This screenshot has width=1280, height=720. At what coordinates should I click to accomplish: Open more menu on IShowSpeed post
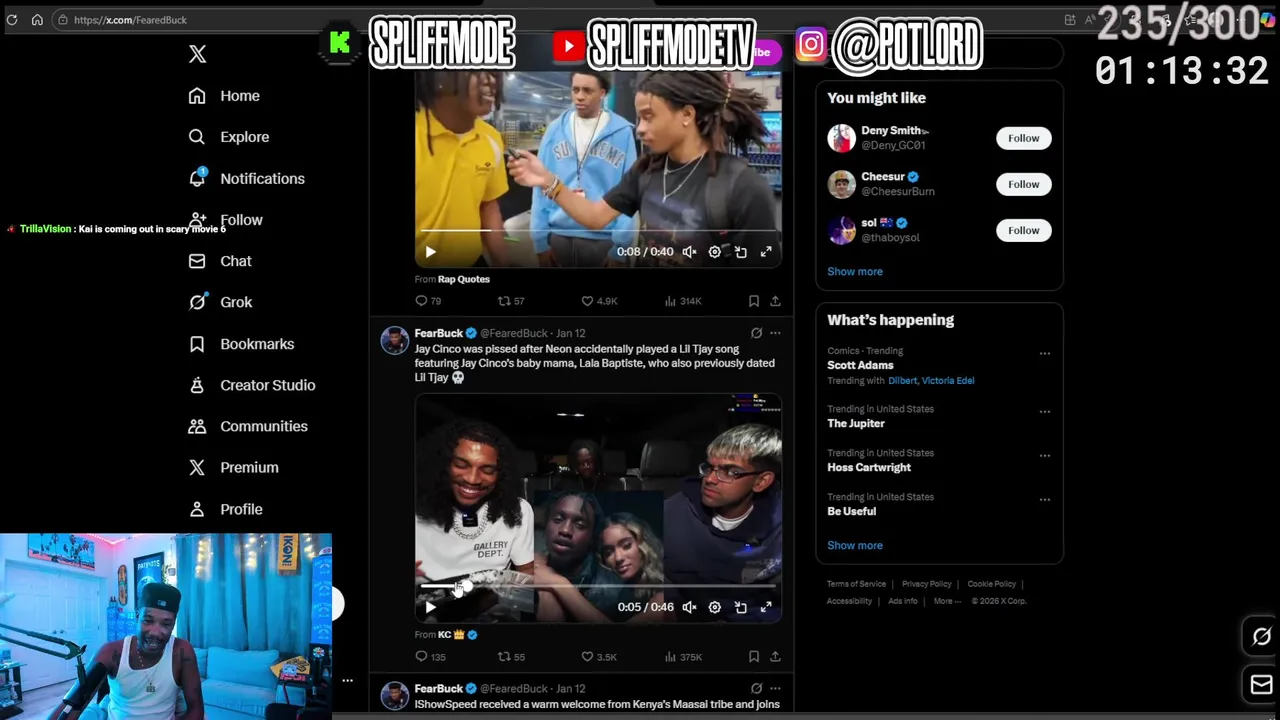(x=775, y=689)
